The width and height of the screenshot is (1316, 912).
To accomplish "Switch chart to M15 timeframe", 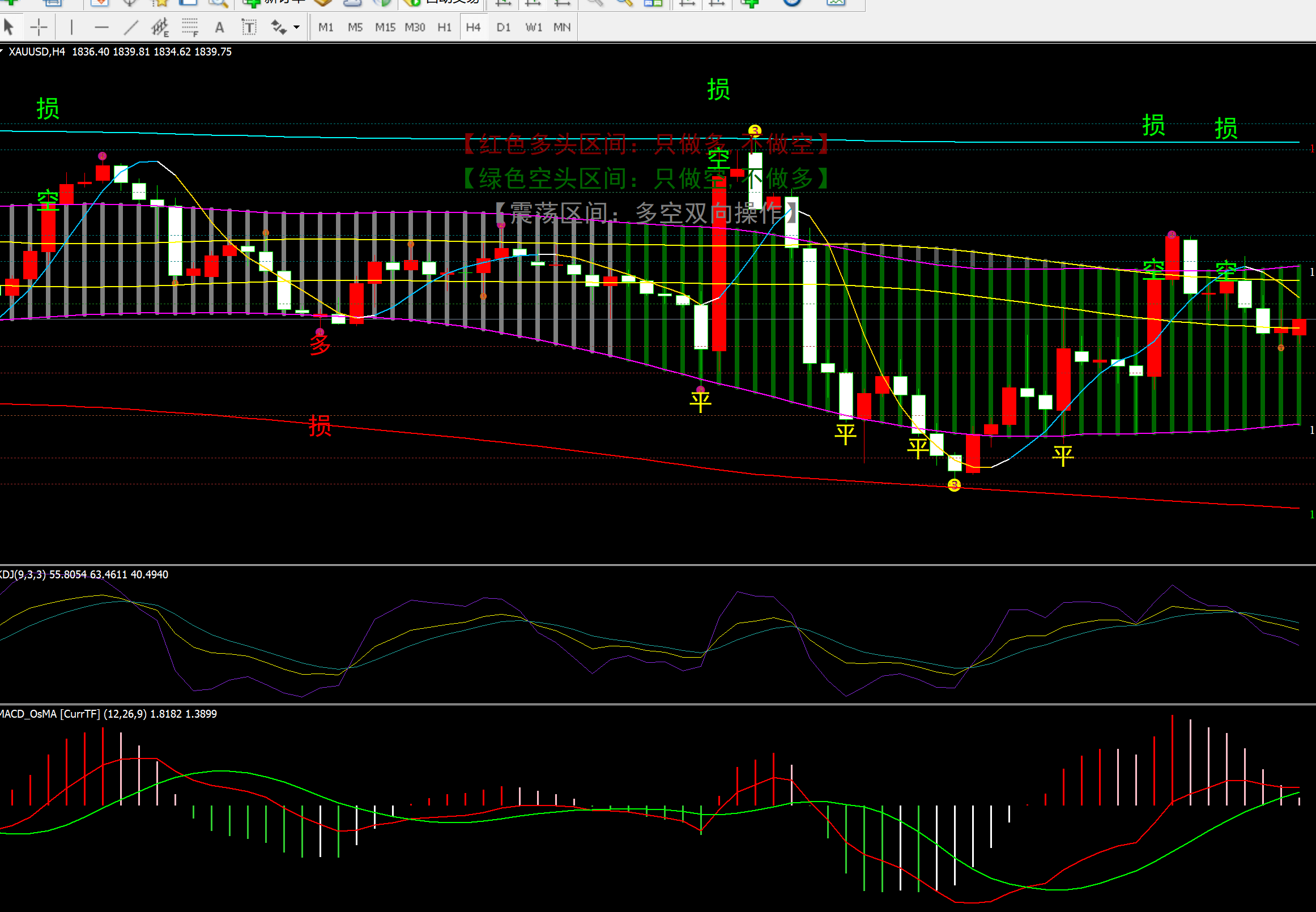I will [385, 27].
